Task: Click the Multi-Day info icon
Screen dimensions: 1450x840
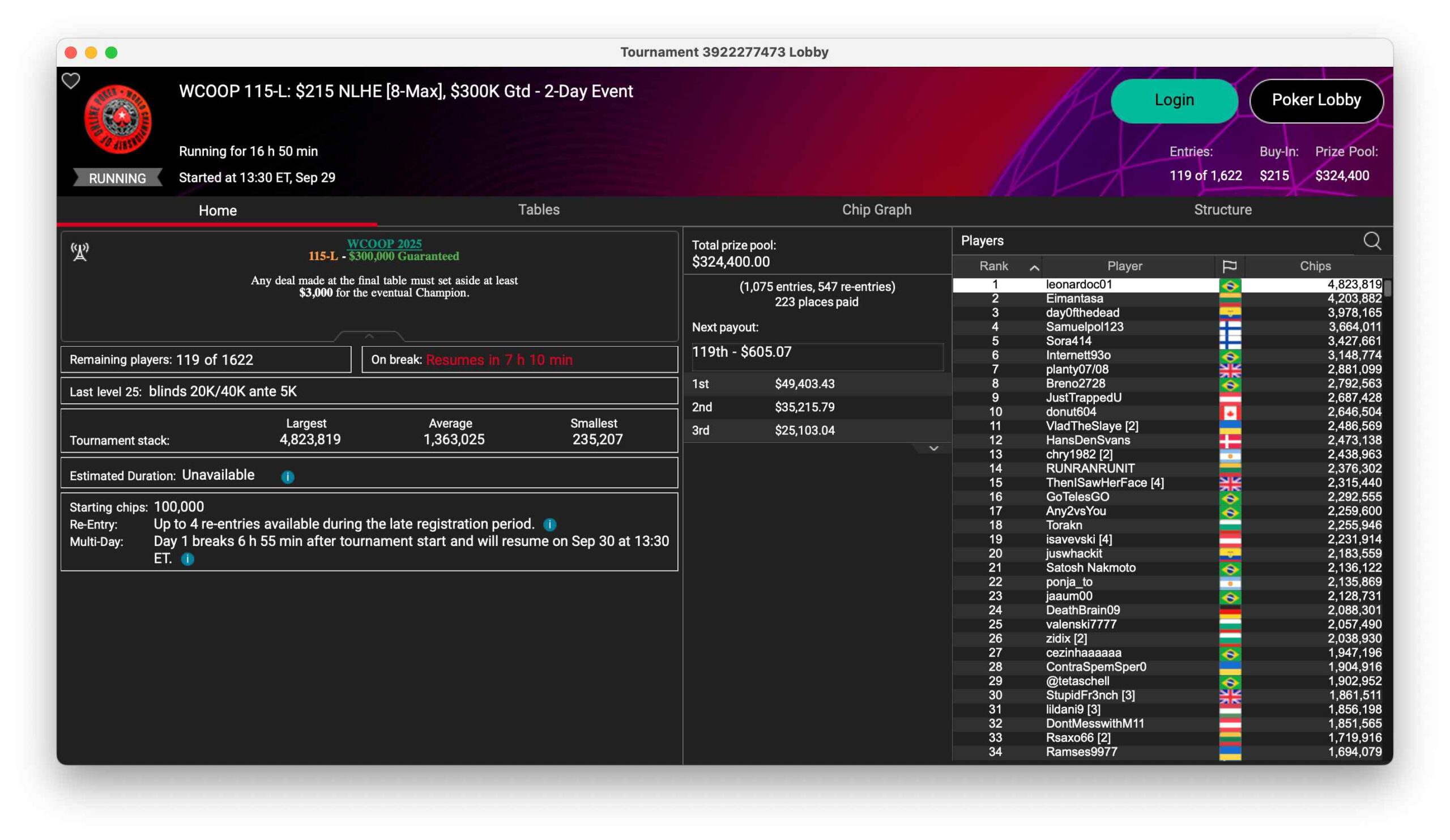Action: click(187, 558)
